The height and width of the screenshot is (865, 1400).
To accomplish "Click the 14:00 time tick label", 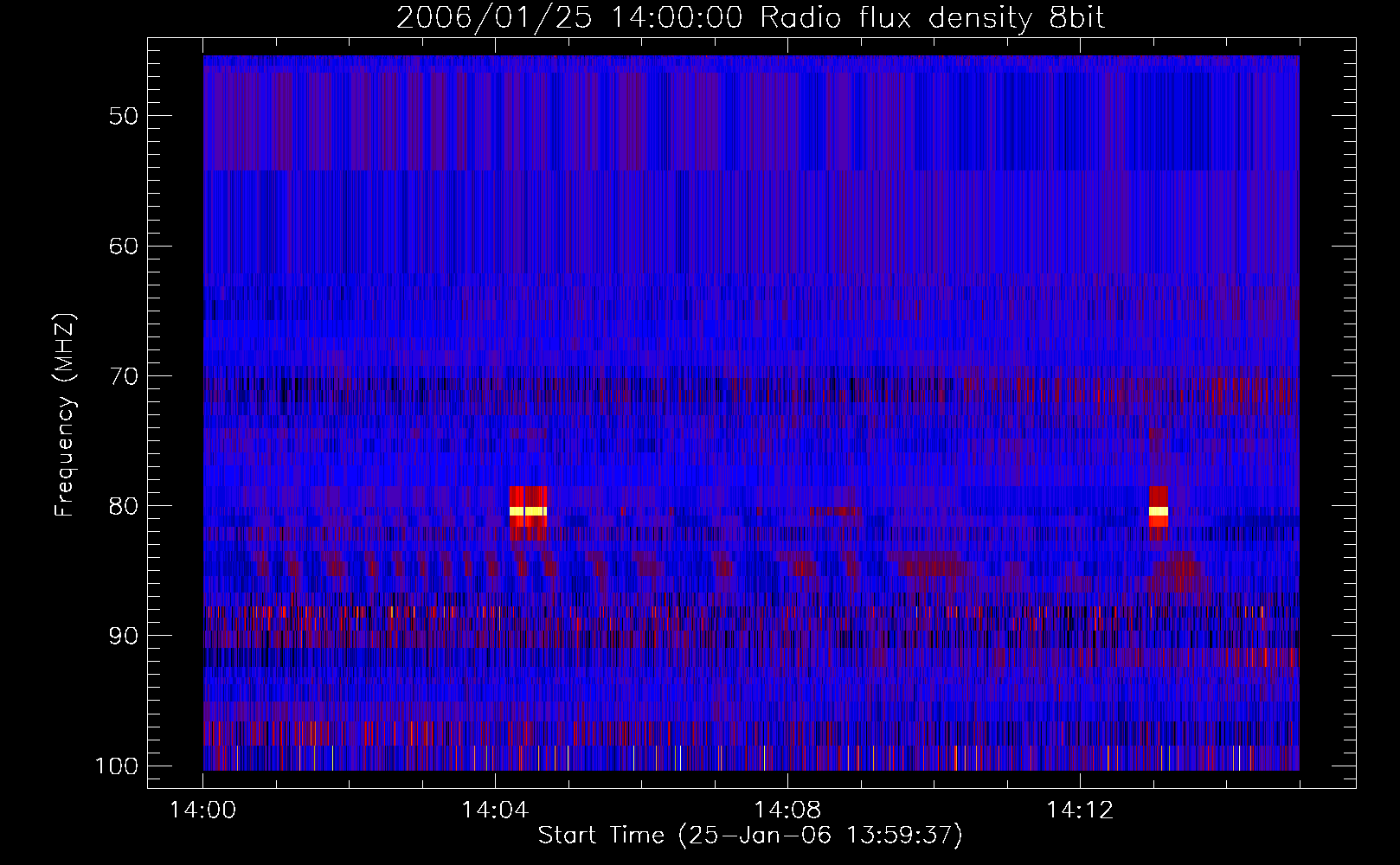I will [x=203, y=811].
